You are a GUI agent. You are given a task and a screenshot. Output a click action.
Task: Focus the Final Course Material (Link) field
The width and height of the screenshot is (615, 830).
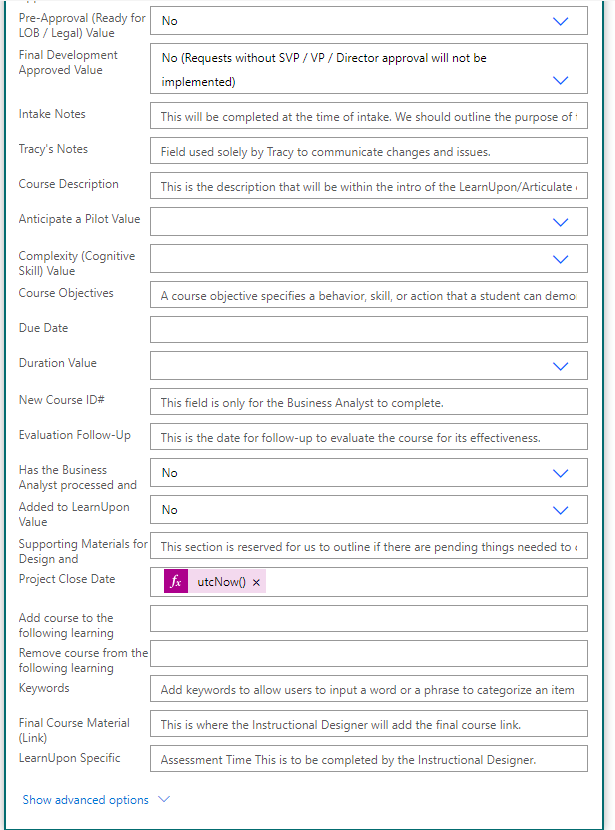click(369, 724)
